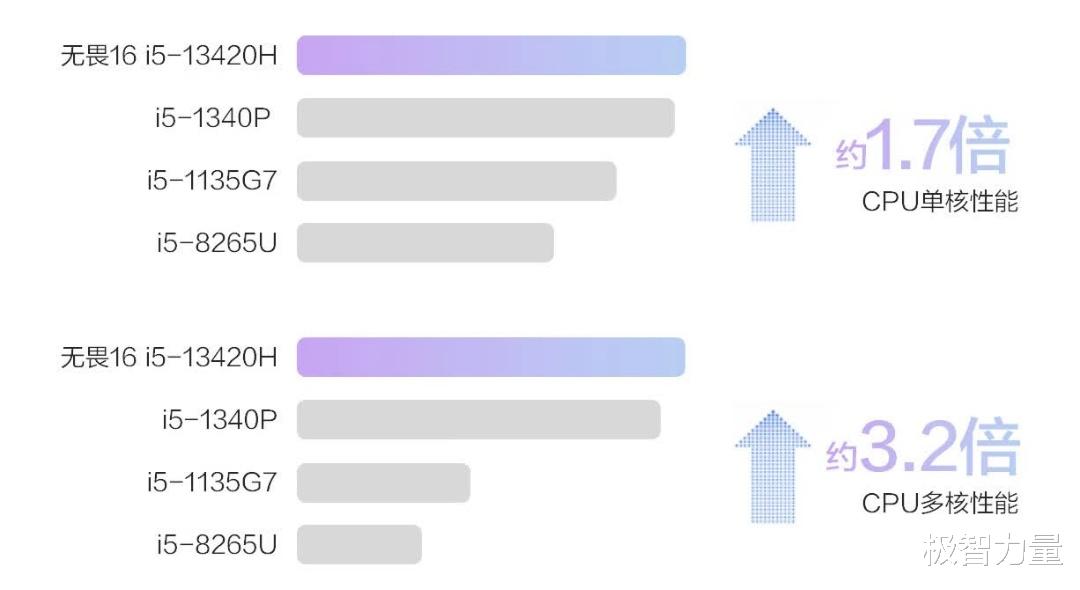This screenshot has height=590, width=1080.
Task: Click the single-core upward arrow icon
Action: pyautogui.click(x=773, y=165)
